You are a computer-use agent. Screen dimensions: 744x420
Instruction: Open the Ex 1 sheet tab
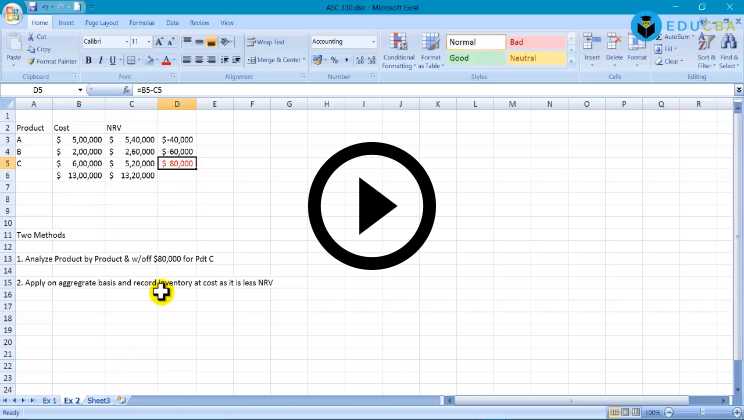click(49, 400)
